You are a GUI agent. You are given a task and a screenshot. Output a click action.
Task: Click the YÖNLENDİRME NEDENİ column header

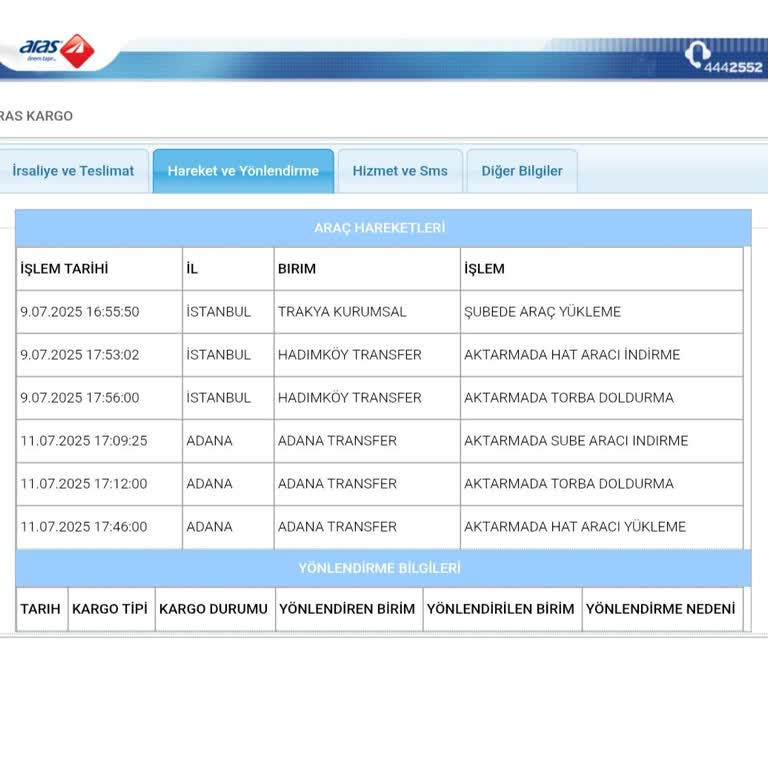point(661,609)
